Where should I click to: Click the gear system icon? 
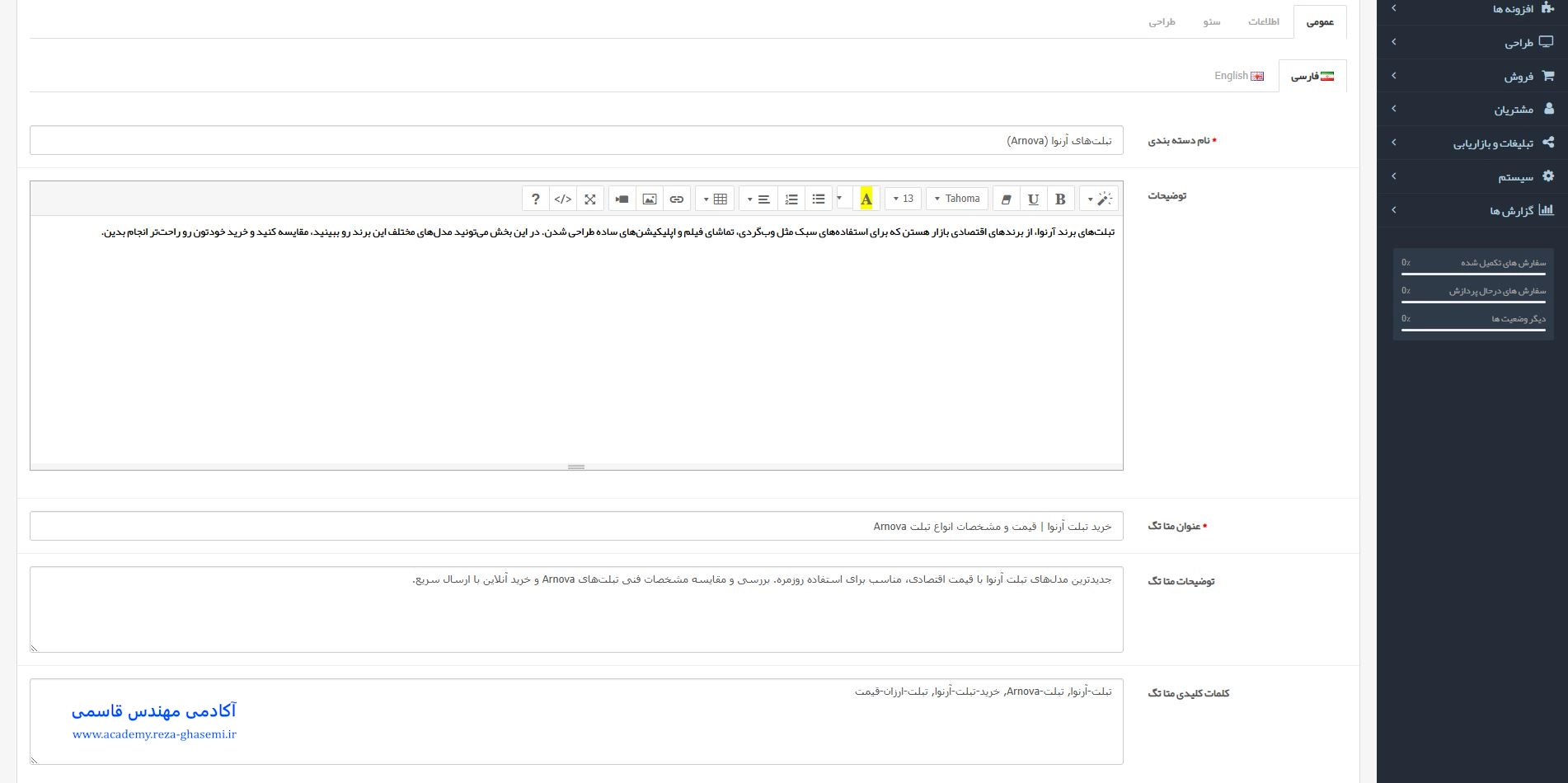coord(1548,176)
